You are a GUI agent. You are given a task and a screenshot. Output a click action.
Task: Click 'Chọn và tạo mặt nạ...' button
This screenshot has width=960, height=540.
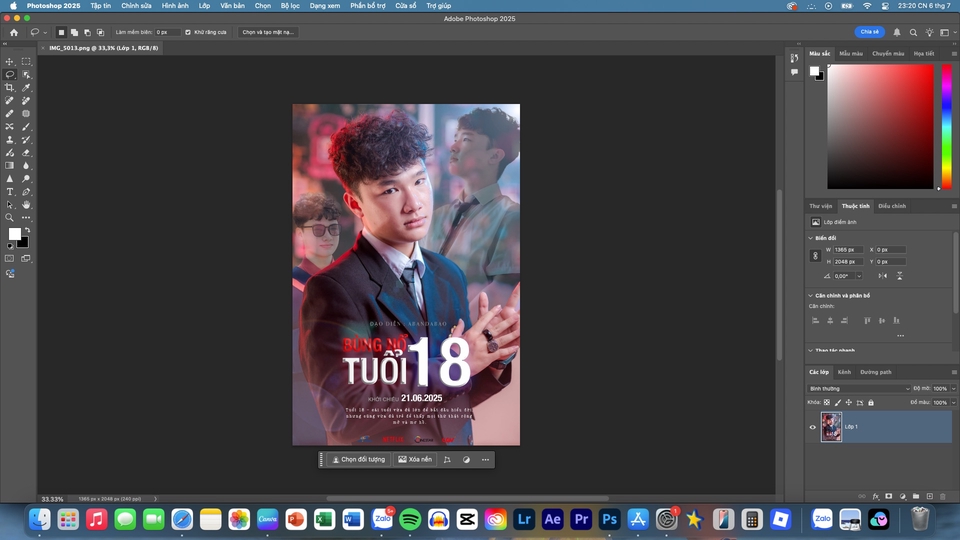click(268, 32)
